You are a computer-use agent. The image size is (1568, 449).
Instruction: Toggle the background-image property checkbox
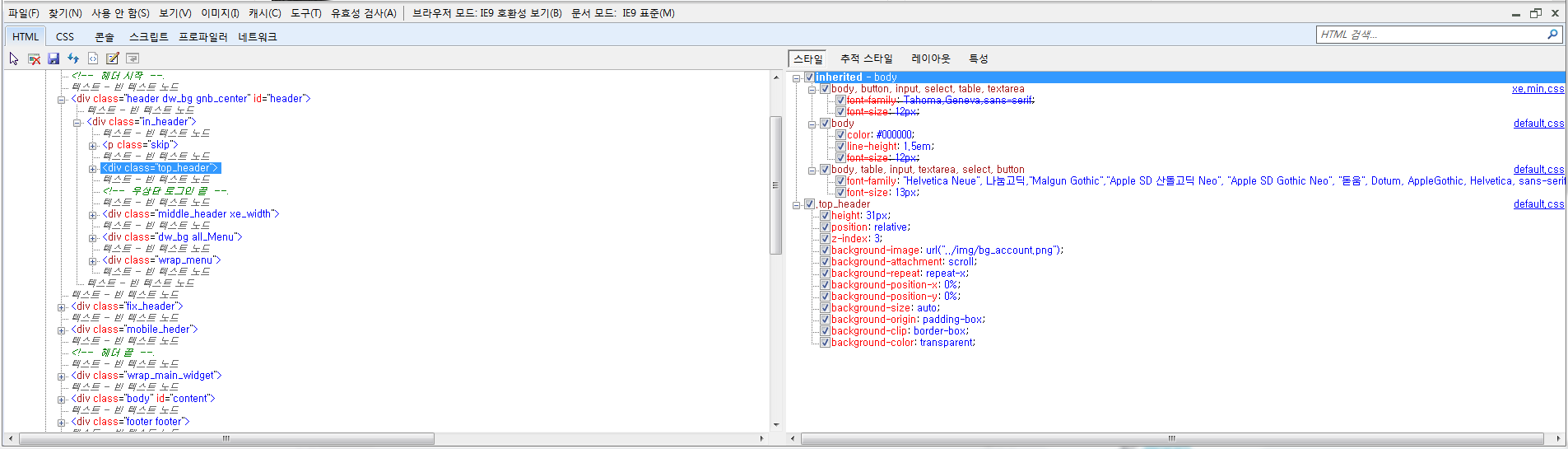[825, 250]
